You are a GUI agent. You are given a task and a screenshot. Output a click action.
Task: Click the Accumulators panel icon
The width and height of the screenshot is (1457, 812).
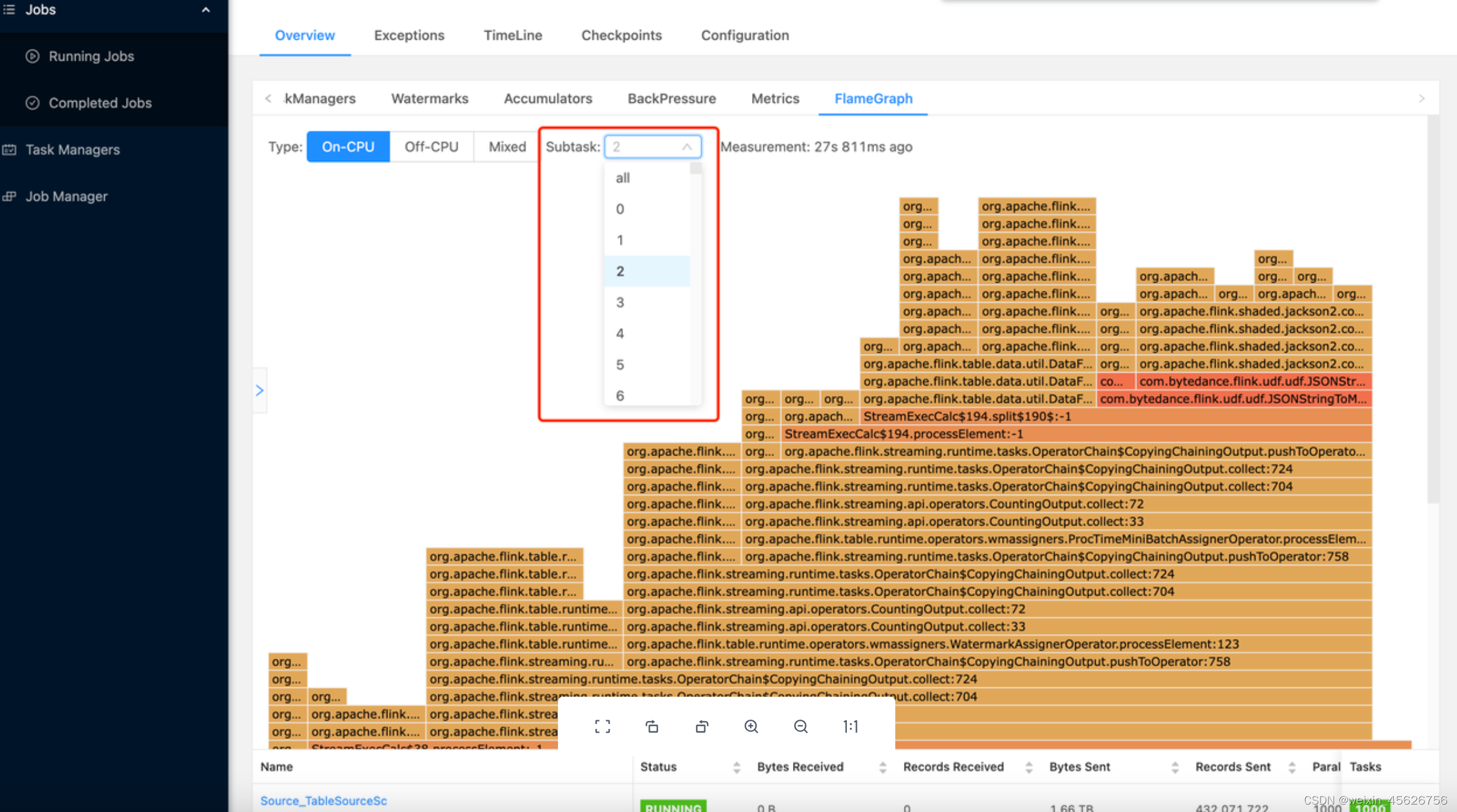point(548,98)
